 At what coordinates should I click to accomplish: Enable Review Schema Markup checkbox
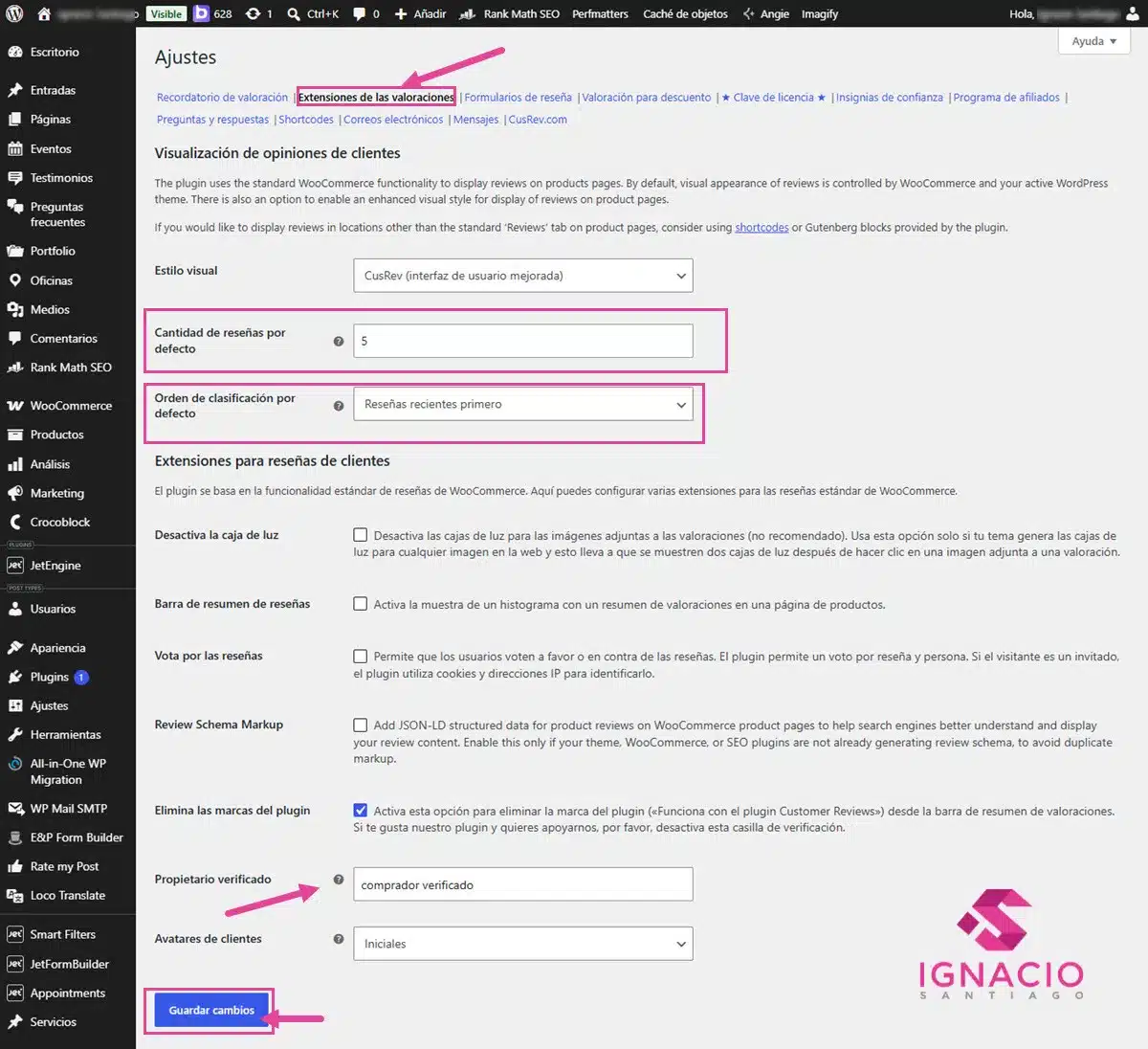point(361,725)
